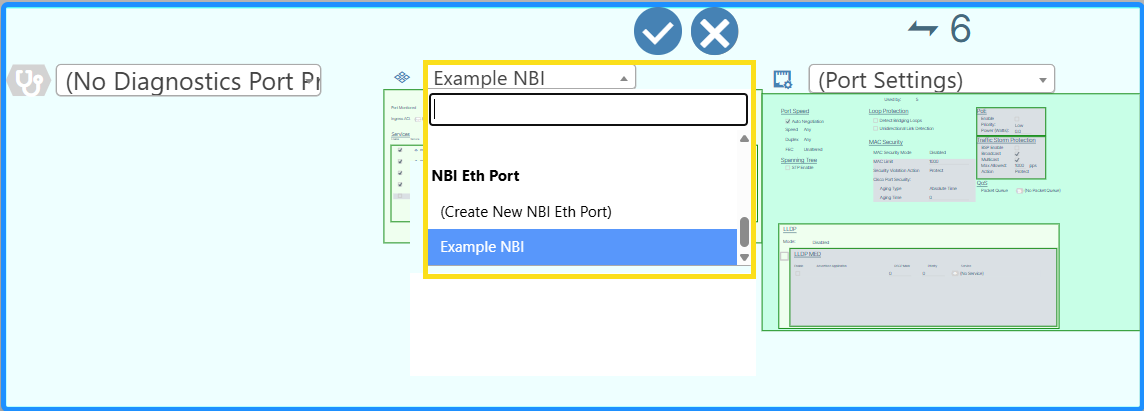This screenshot has width=1144, height=411.
Task: Toggle Auto Negotiation checkbox under Port Speed
Action: [788, 121]
